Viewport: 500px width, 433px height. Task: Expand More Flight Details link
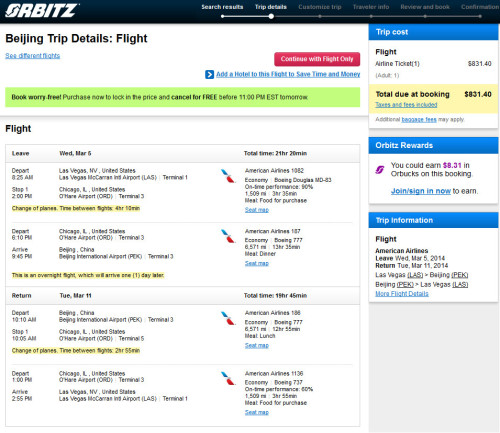pos(402,294)
